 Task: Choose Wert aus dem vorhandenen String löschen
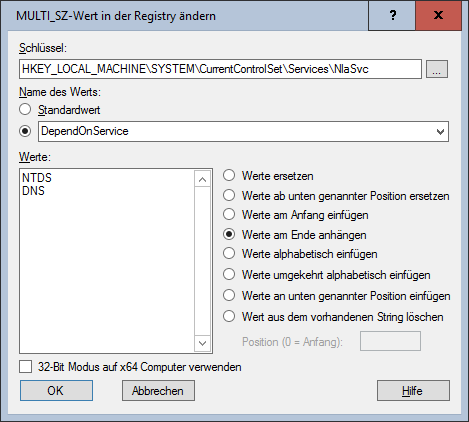coord(229,316)
